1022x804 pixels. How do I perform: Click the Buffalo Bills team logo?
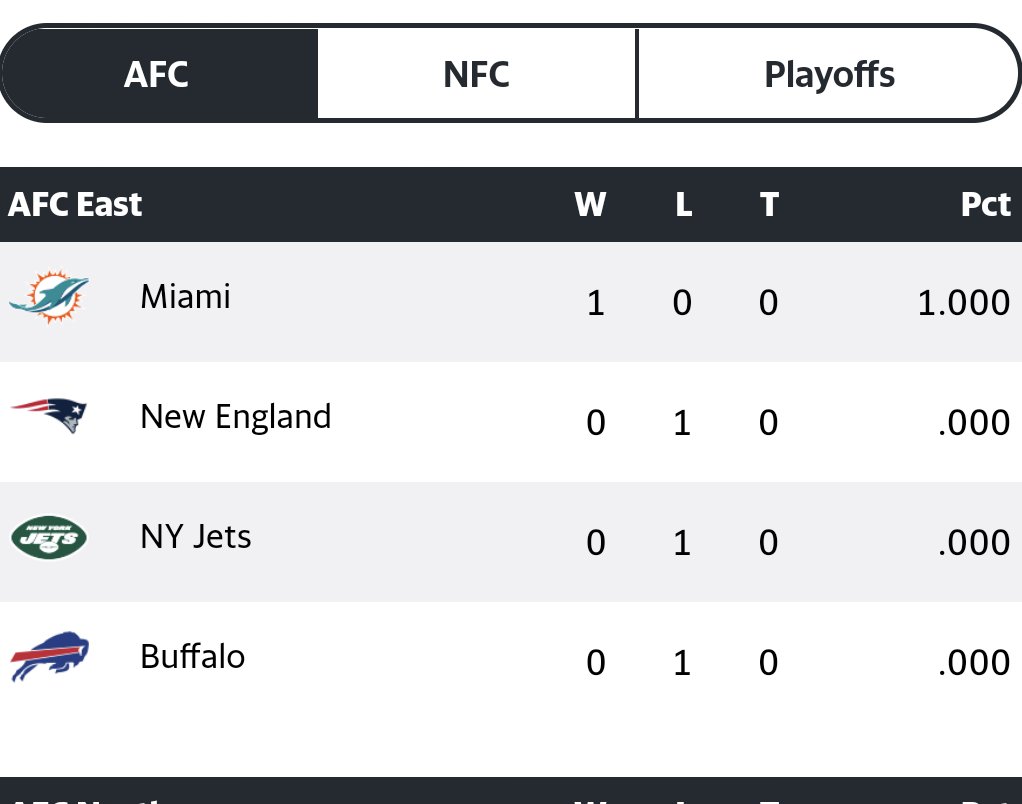pos(49,656)
